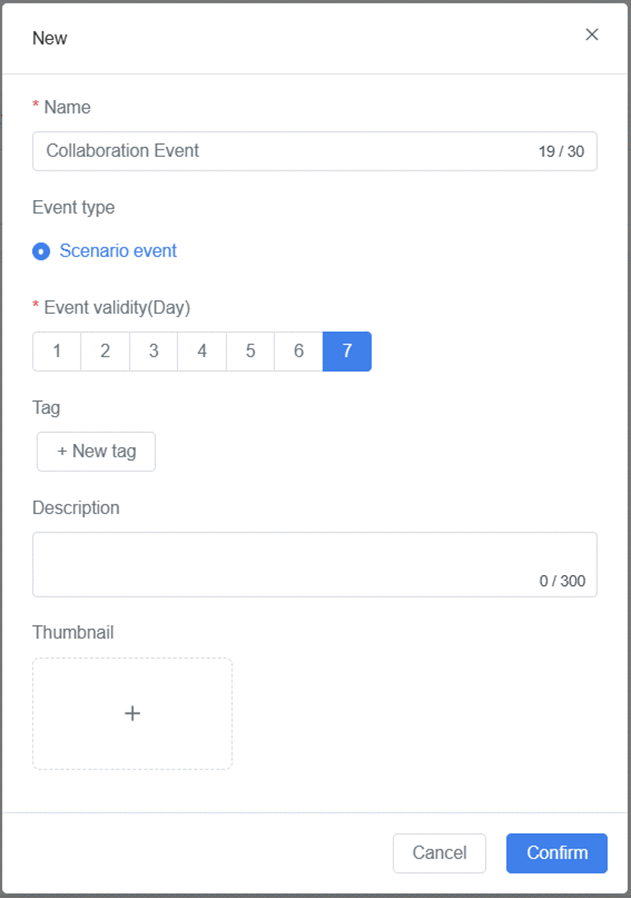This screenshot has height=898, width=631.
Task: Focus the Name input field
Action: point(280,151)
